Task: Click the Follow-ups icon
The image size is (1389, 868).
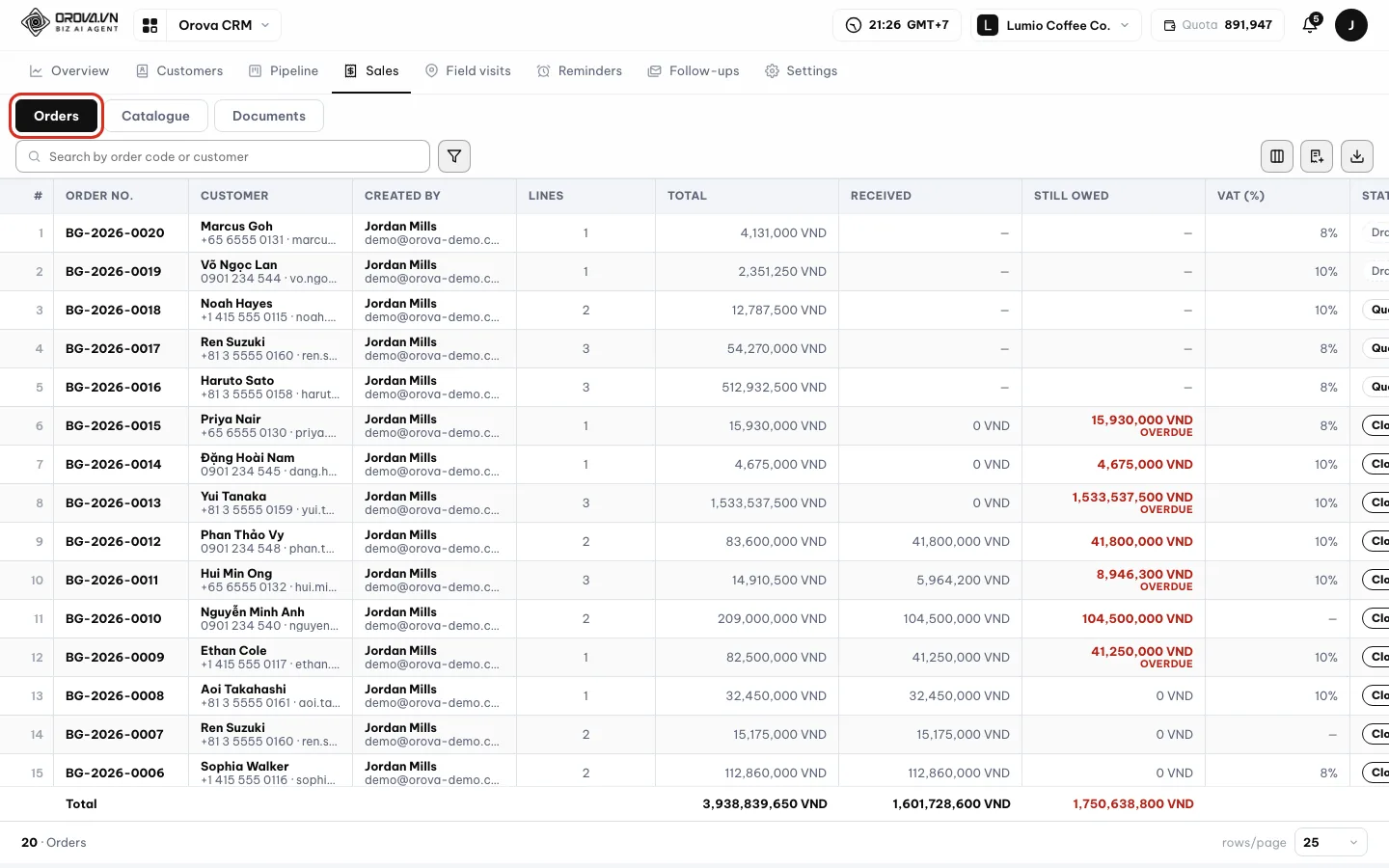Action: point(655,71)
